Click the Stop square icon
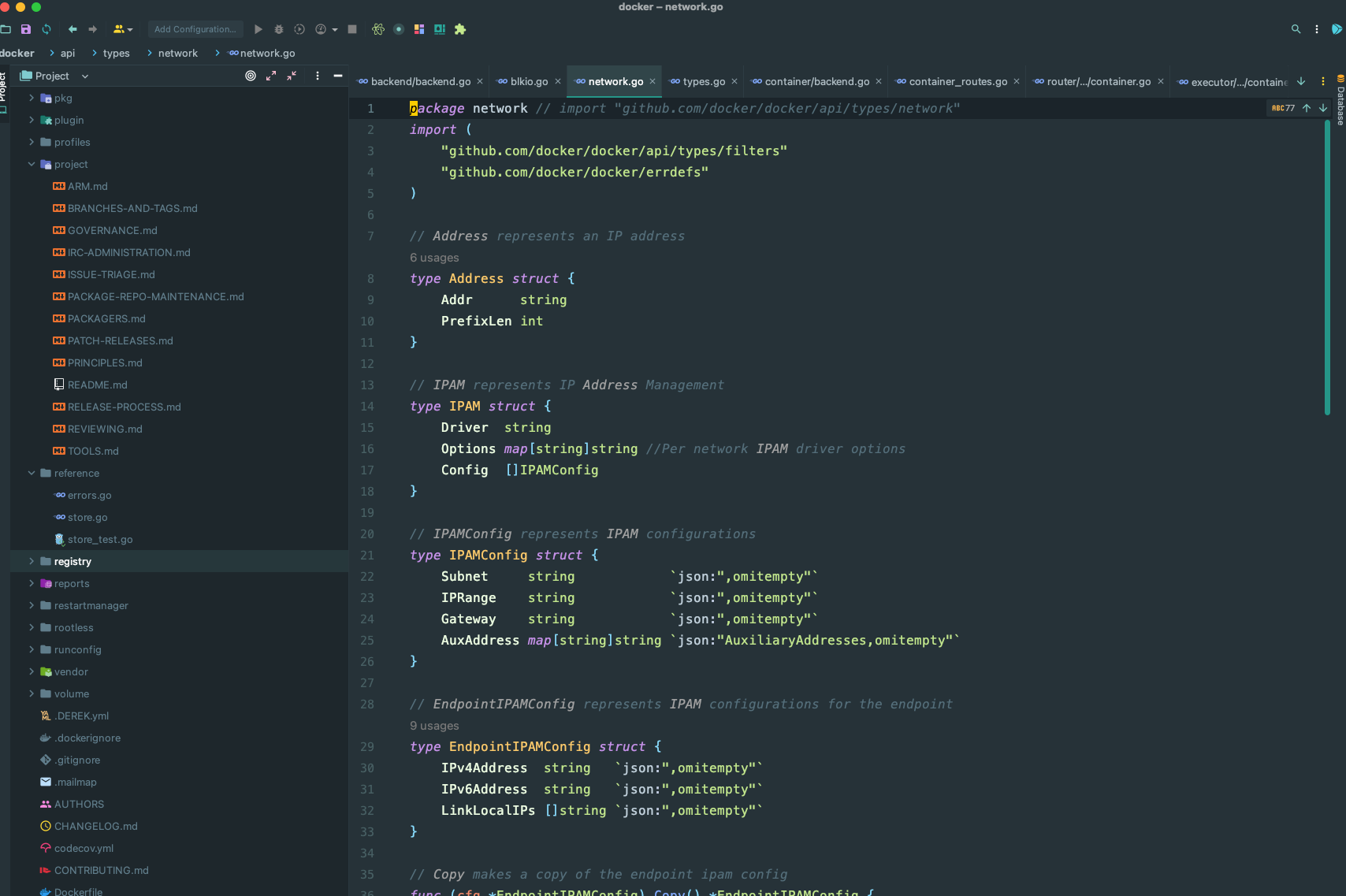Image resolution: width=1346 pixels, height=896 pixels. [352, 29]
